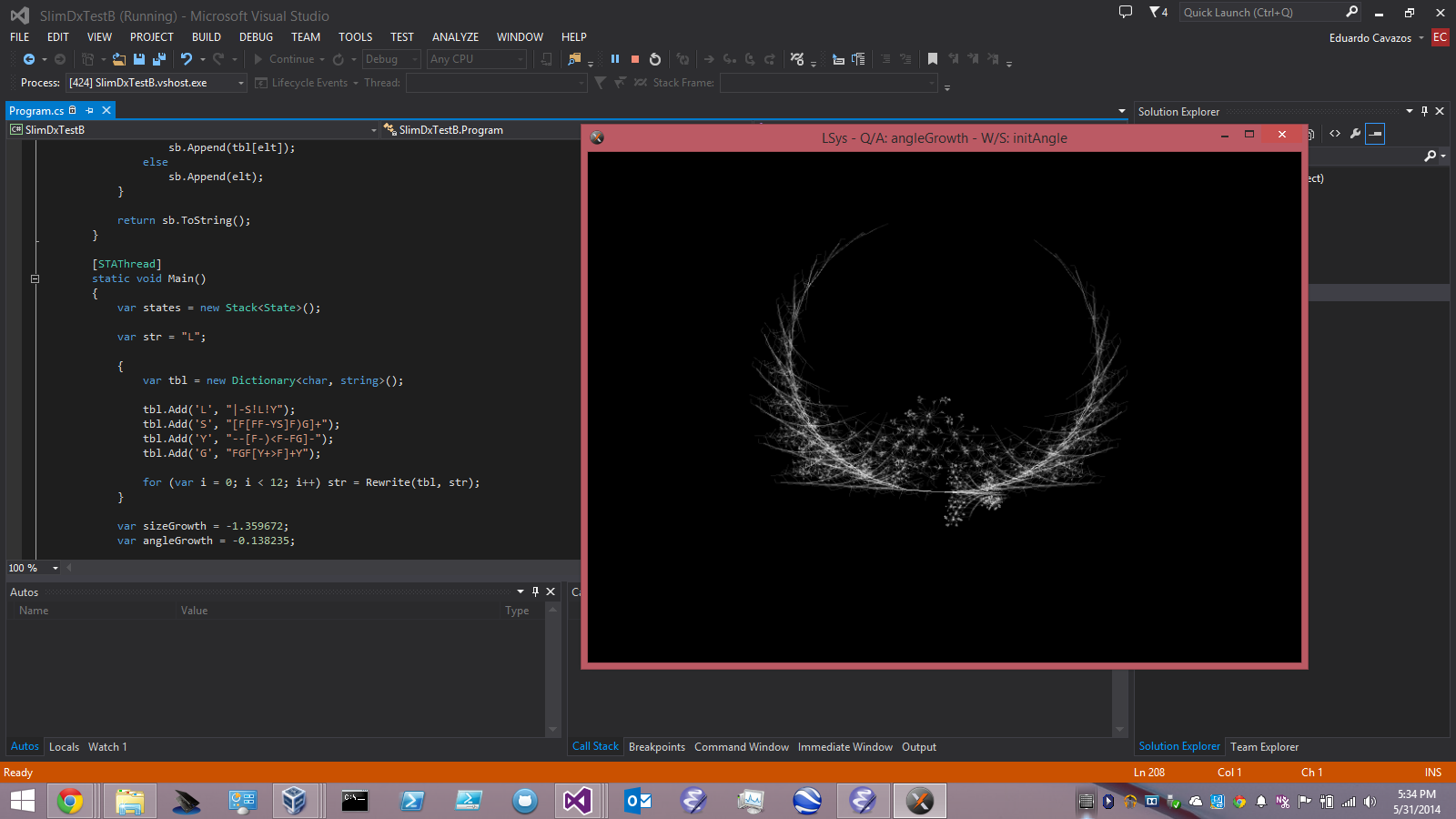Collapse the Main method outlining node
The width and height of the screenshot is (1456, 819).
pyautogui.click(x=35, y=279)
